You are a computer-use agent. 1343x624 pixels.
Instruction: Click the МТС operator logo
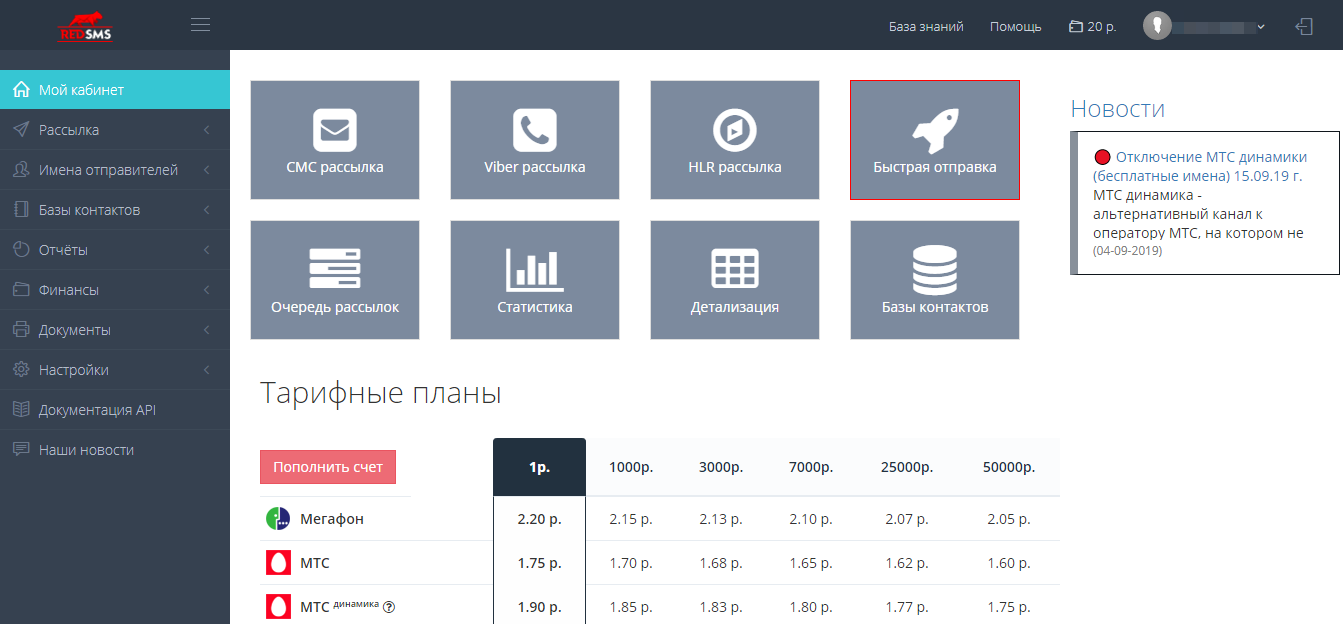pos(278,563)
